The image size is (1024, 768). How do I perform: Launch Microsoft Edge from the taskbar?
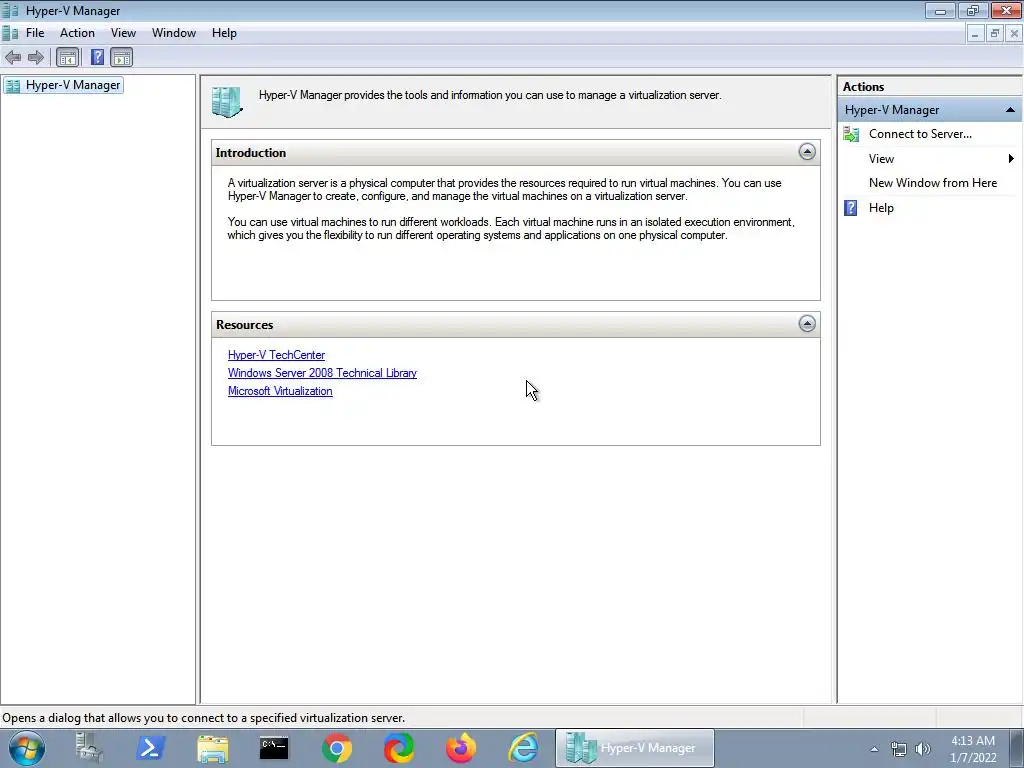pos(398,748)
